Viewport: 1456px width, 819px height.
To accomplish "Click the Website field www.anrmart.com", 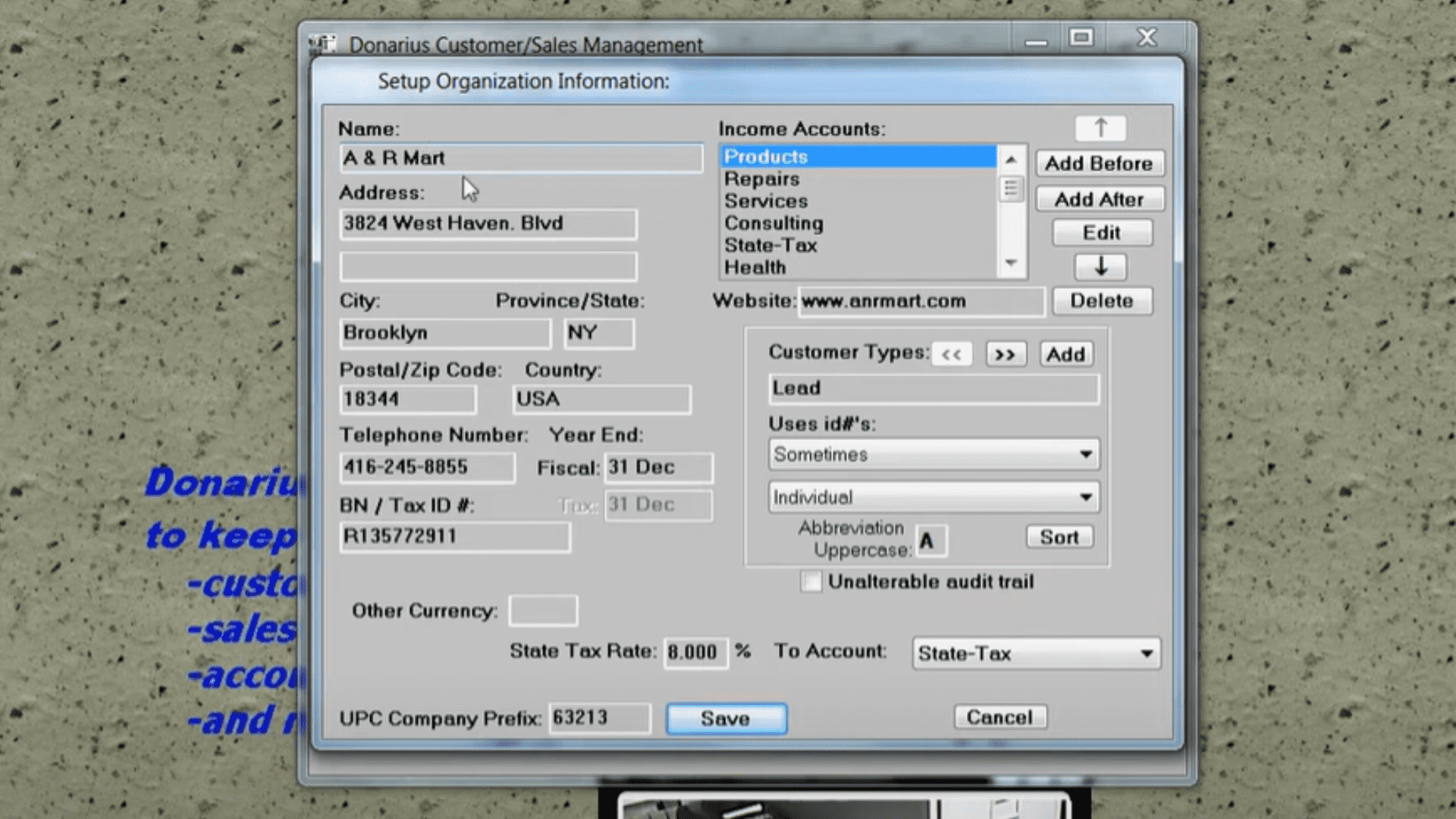I will tap(921, 301).
